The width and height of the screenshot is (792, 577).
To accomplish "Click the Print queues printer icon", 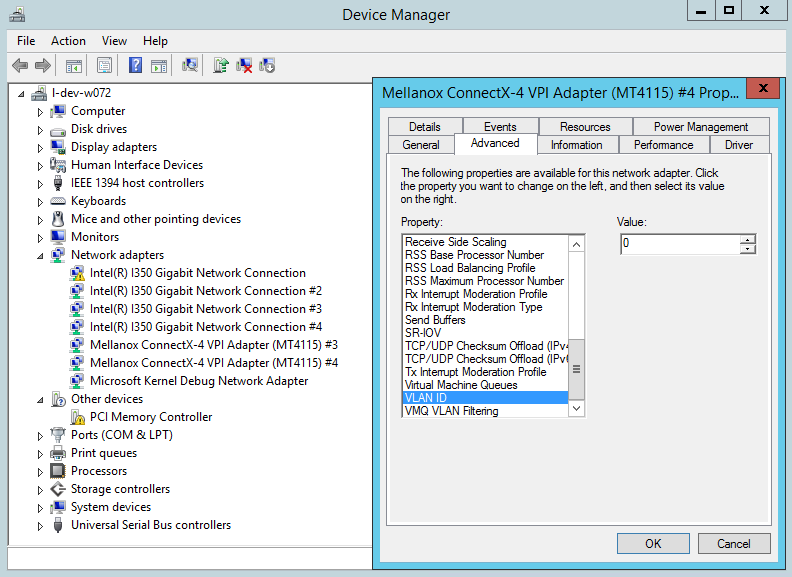I will click(58, 453).
